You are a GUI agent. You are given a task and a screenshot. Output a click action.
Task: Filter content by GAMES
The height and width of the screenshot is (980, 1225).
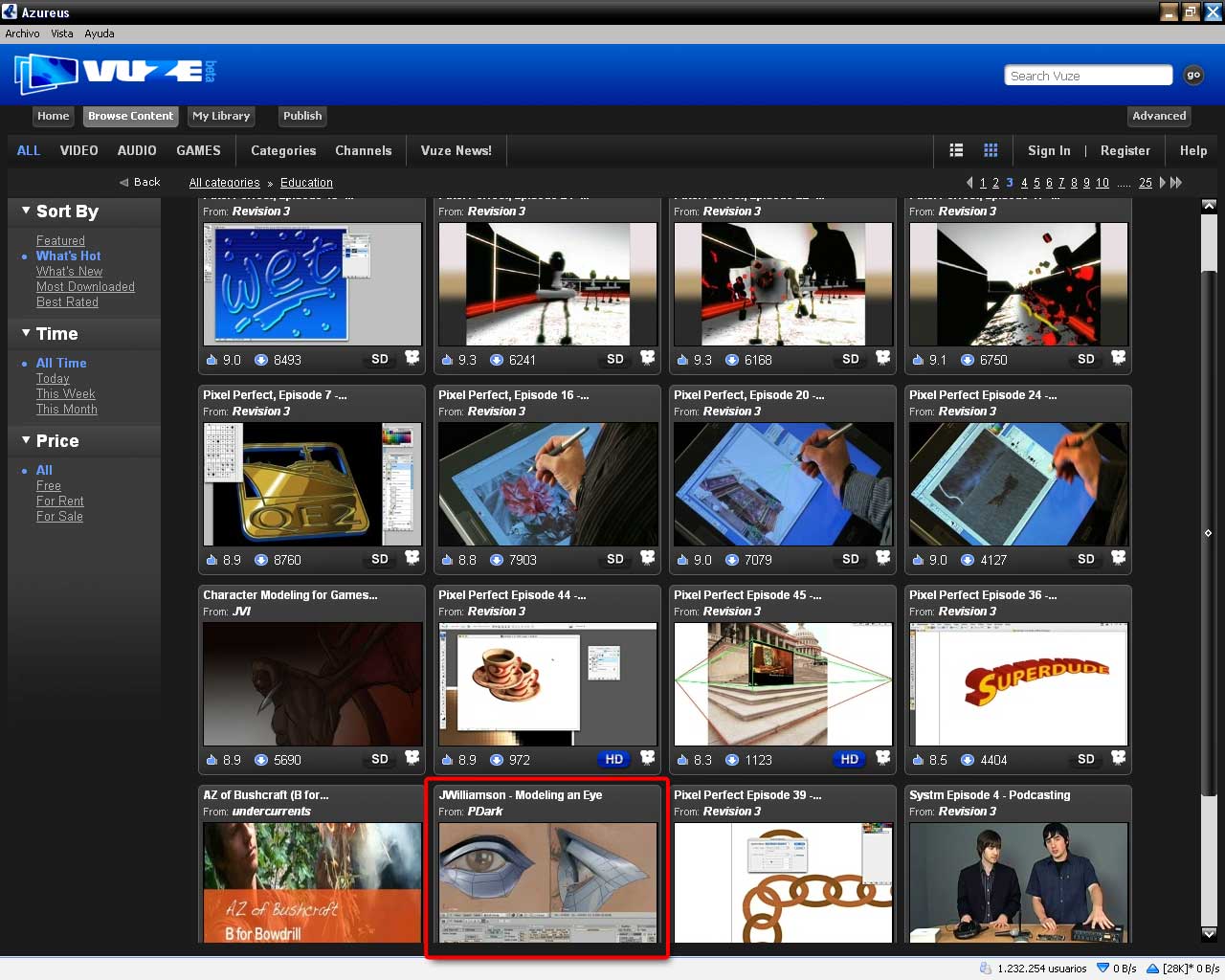(x=198, y=150)
